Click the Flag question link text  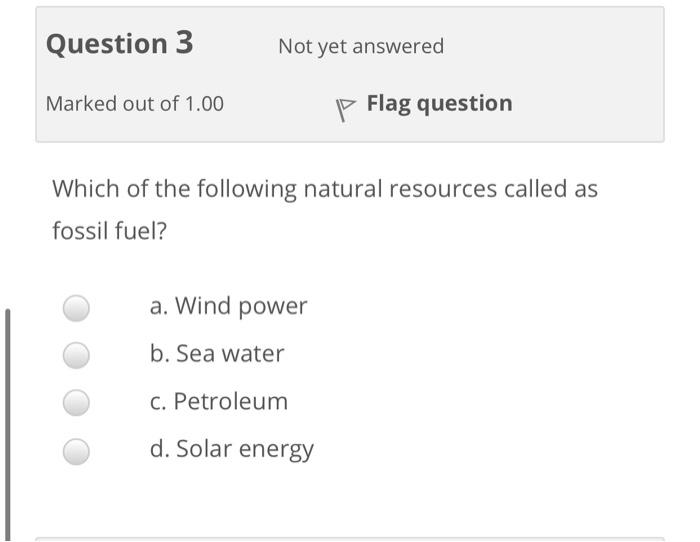pyautogui.click(x=439, y=103)
